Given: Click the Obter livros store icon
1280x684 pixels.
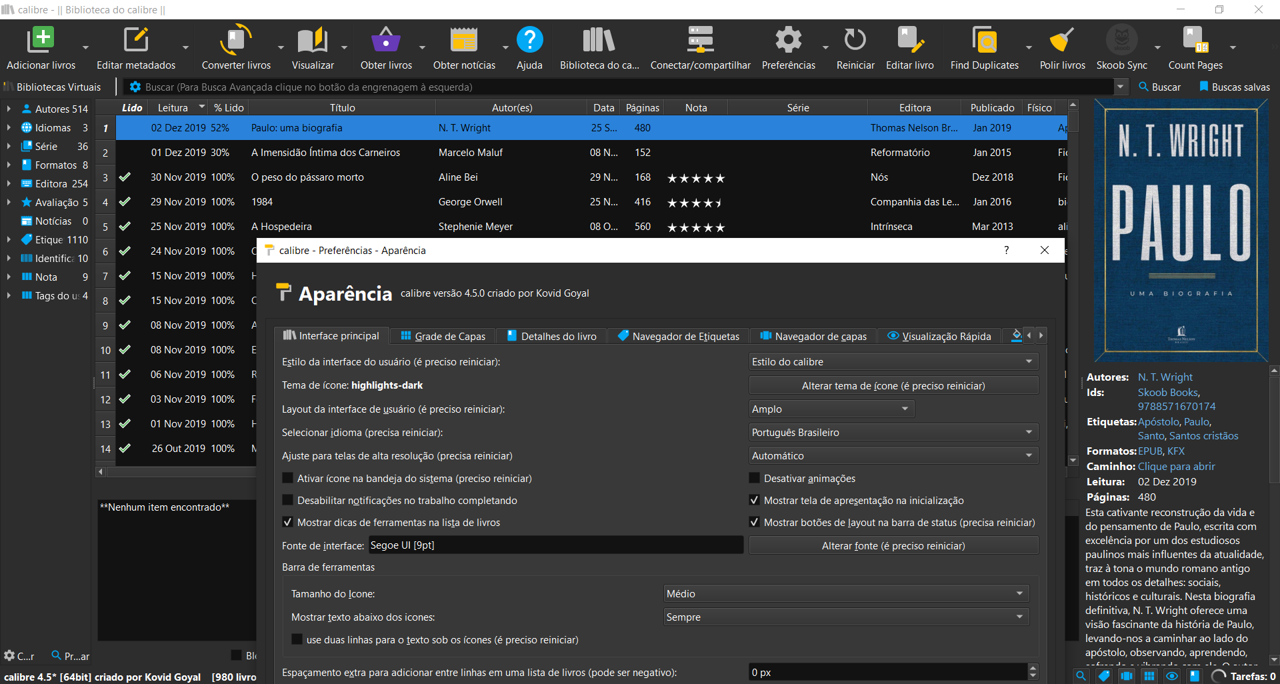Looking at the screenshot, I should point(385,40).
